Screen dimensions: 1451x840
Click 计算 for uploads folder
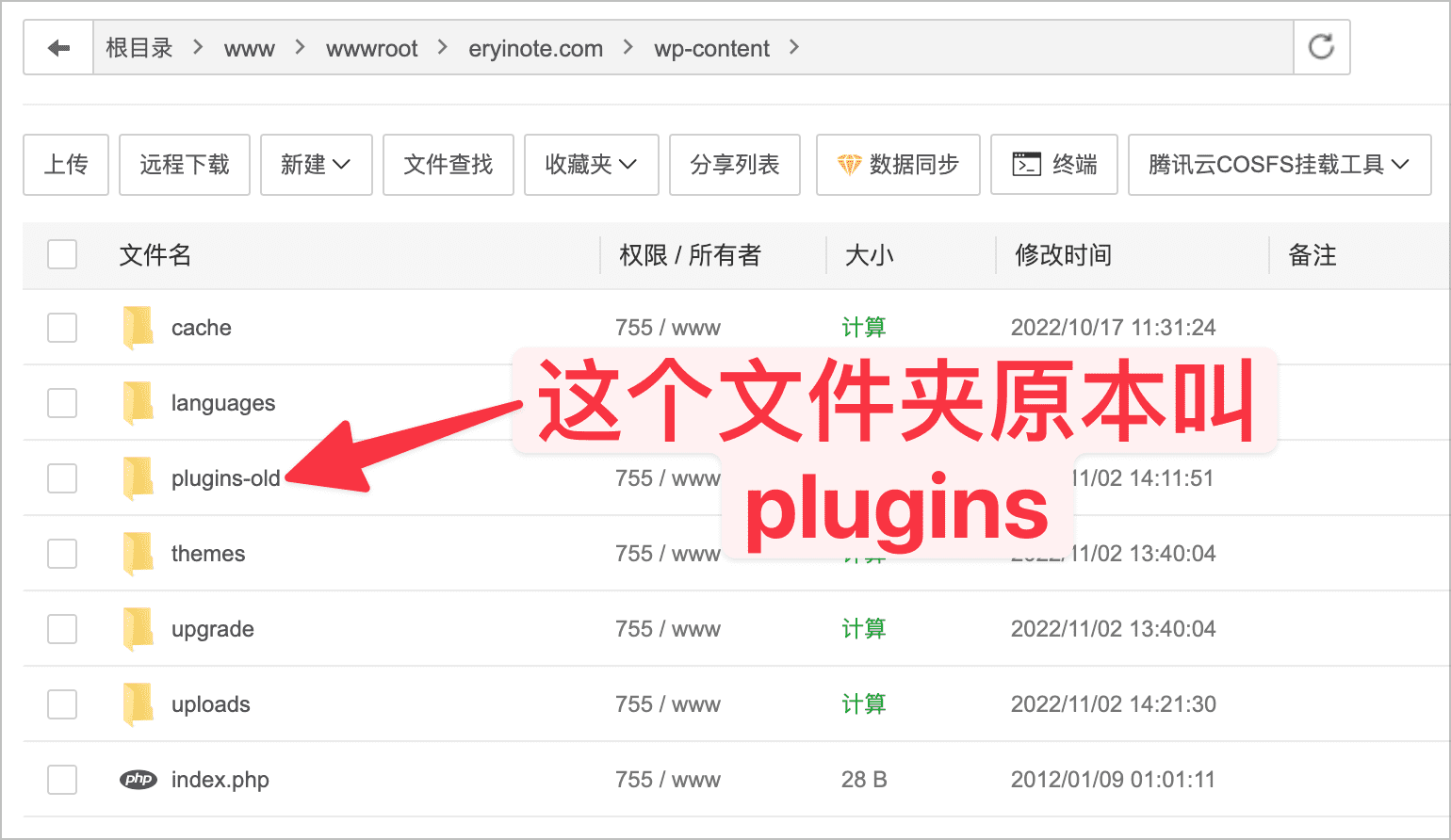[x=864, y=704]
